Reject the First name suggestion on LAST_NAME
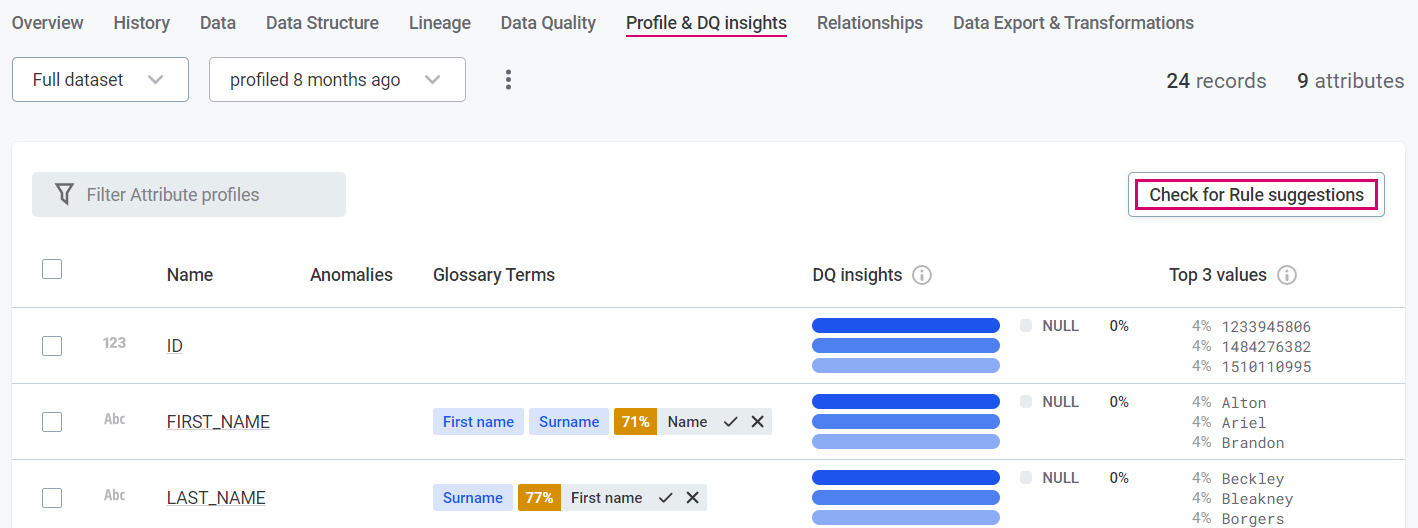The height and width of the screenshot is (528, 1418). [692, 498]
